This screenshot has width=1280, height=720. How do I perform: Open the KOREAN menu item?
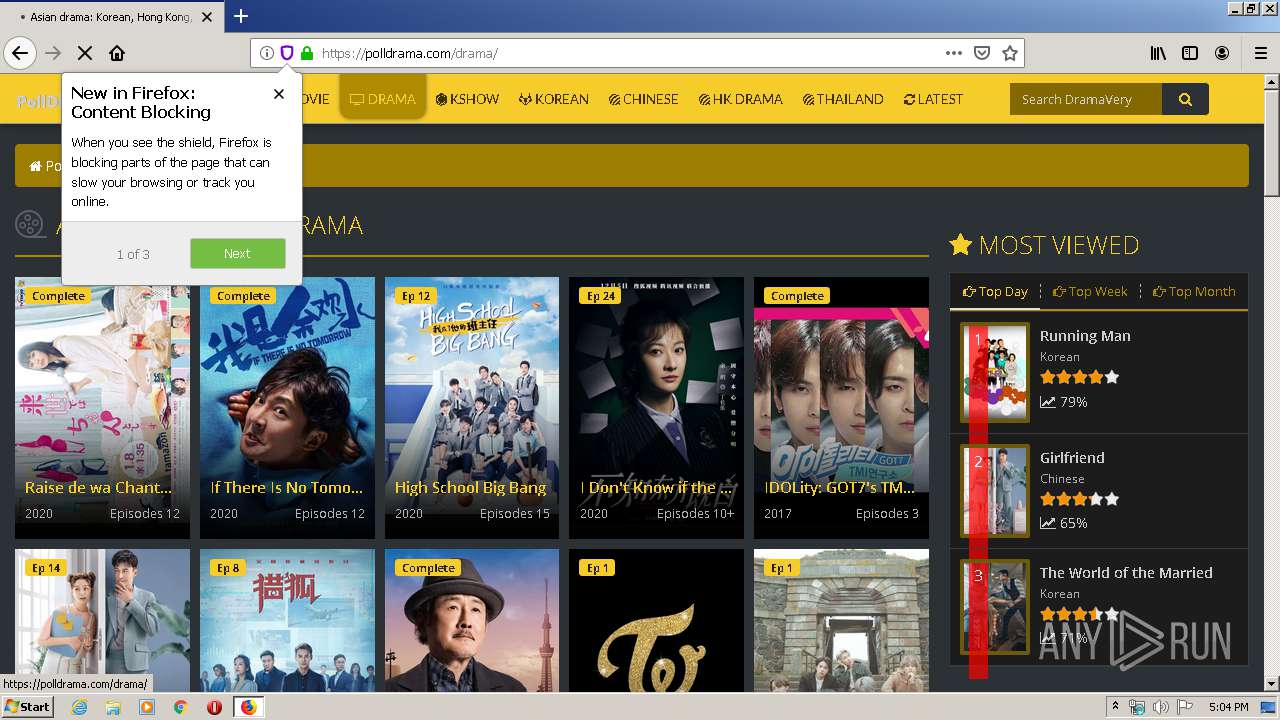tap(553, 99)
